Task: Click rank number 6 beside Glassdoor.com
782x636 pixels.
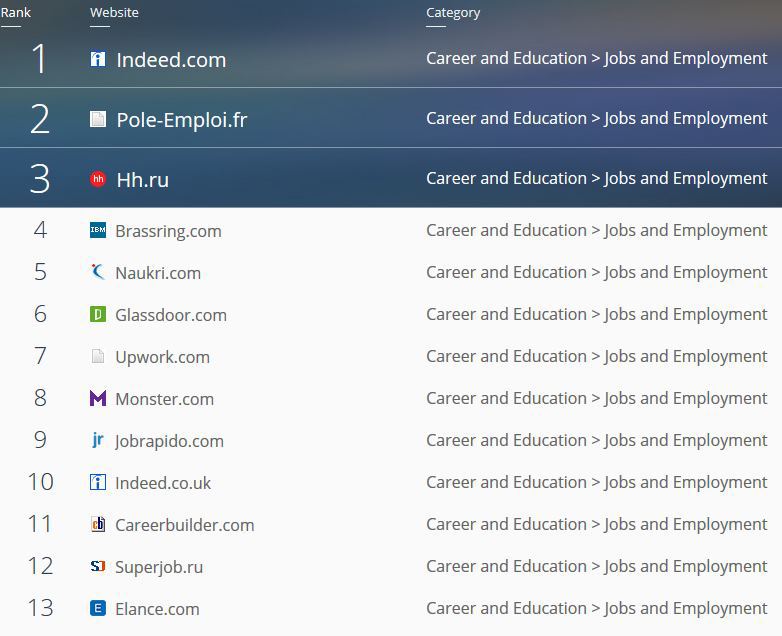Action: pos(40,314)
